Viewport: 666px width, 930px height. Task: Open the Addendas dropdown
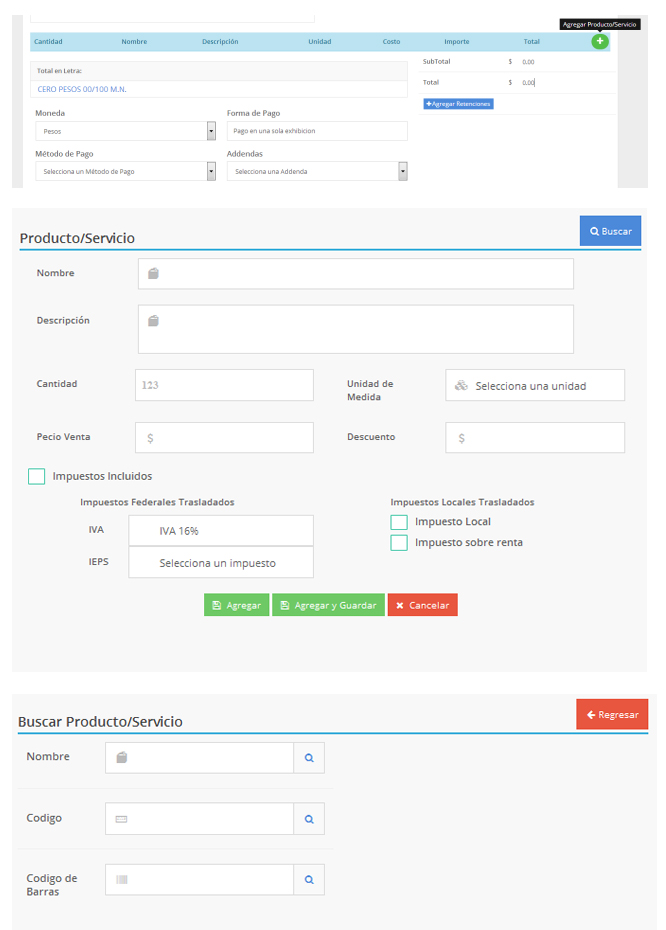[317, 171]
